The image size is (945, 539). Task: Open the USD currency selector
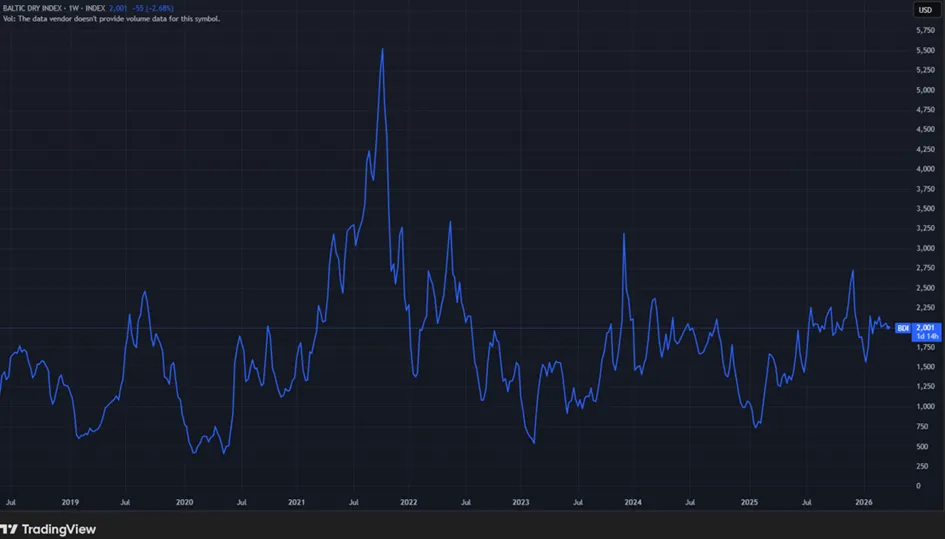[925, 10]
